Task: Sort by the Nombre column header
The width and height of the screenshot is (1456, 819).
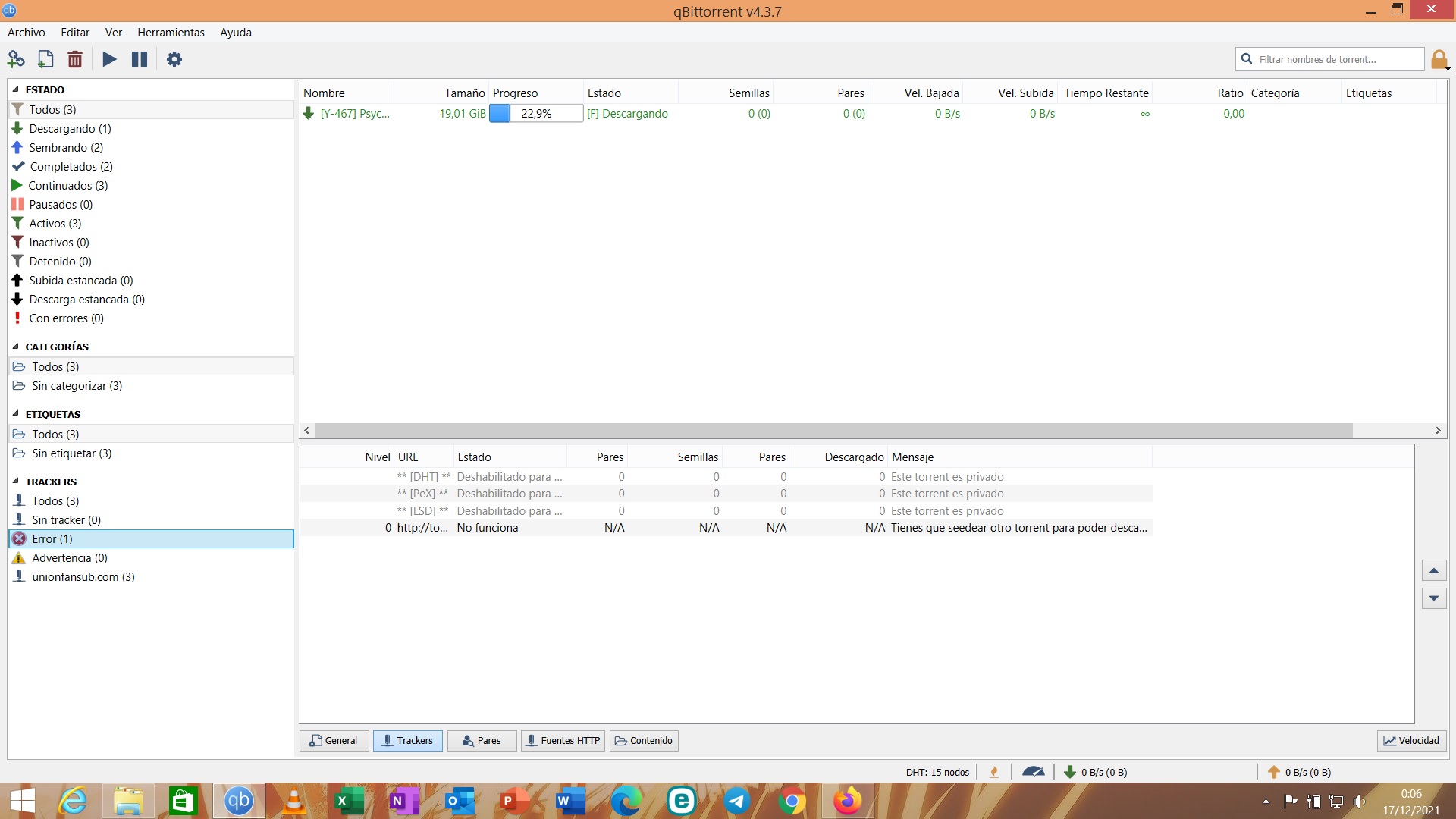Action: coord(347,93)
